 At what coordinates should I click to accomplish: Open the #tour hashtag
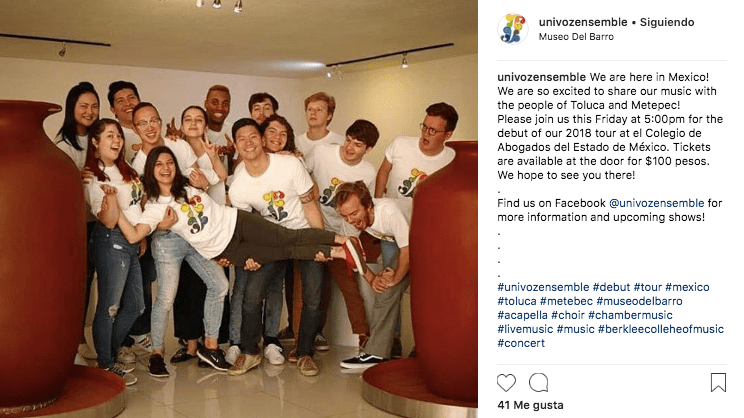tap(647, 287)
